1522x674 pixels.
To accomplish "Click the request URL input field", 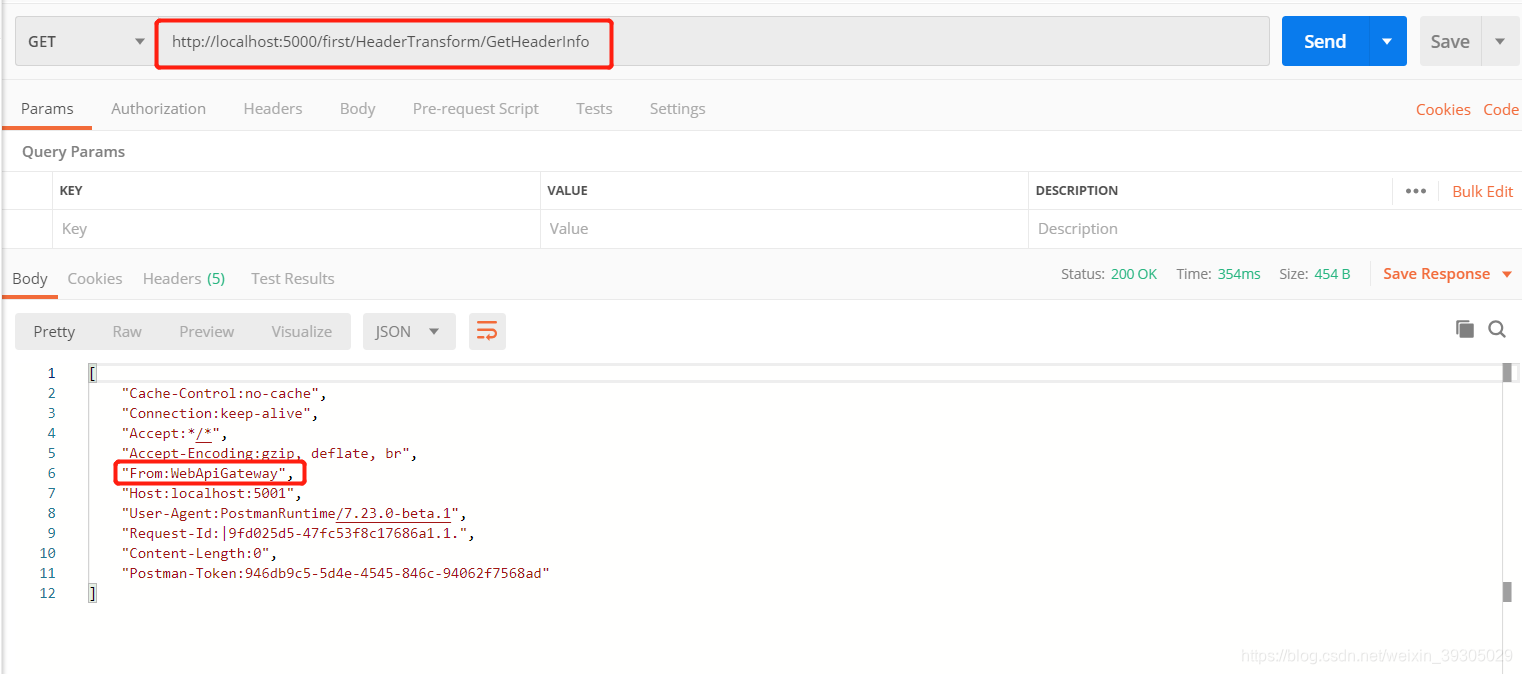I will (x=712, y=42).
